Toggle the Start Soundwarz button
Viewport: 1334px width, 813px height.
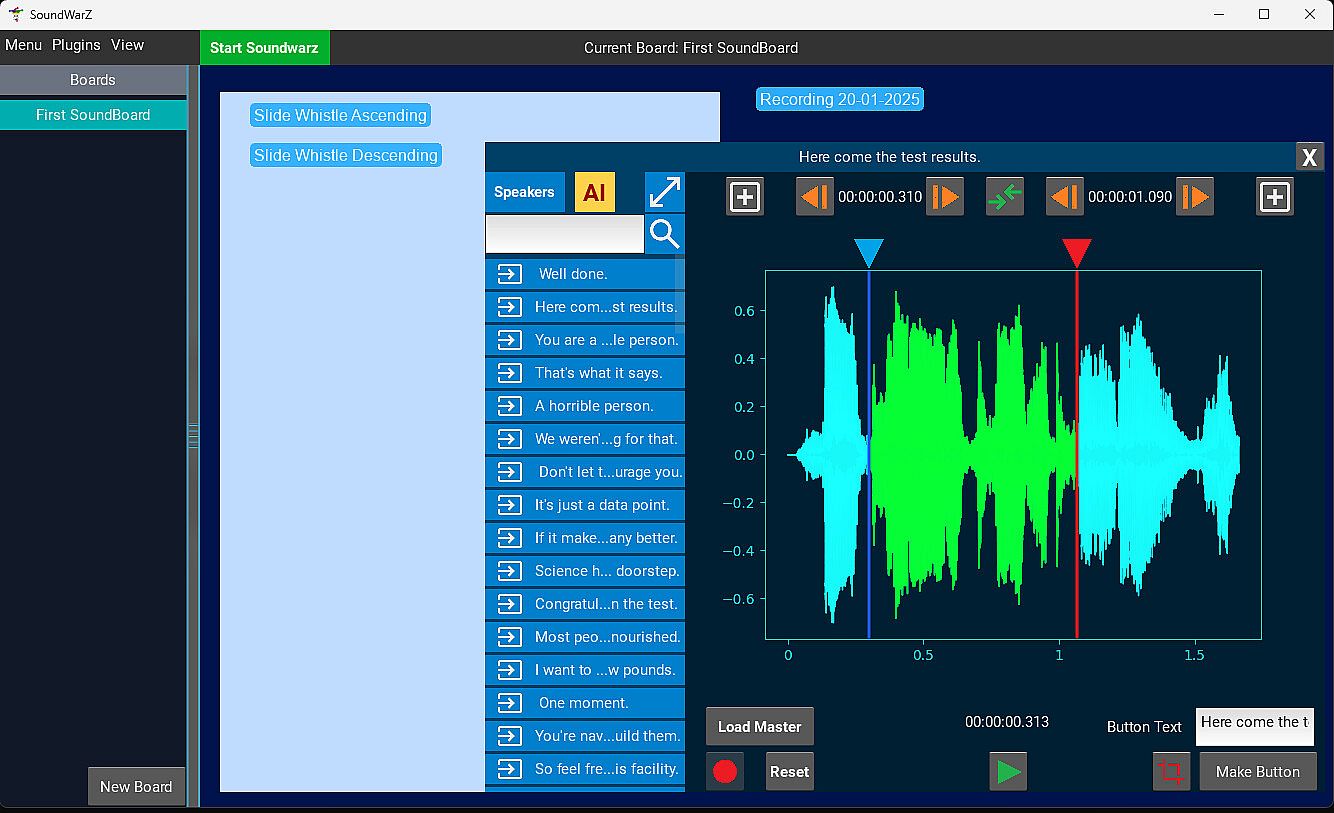pos(264,48)
